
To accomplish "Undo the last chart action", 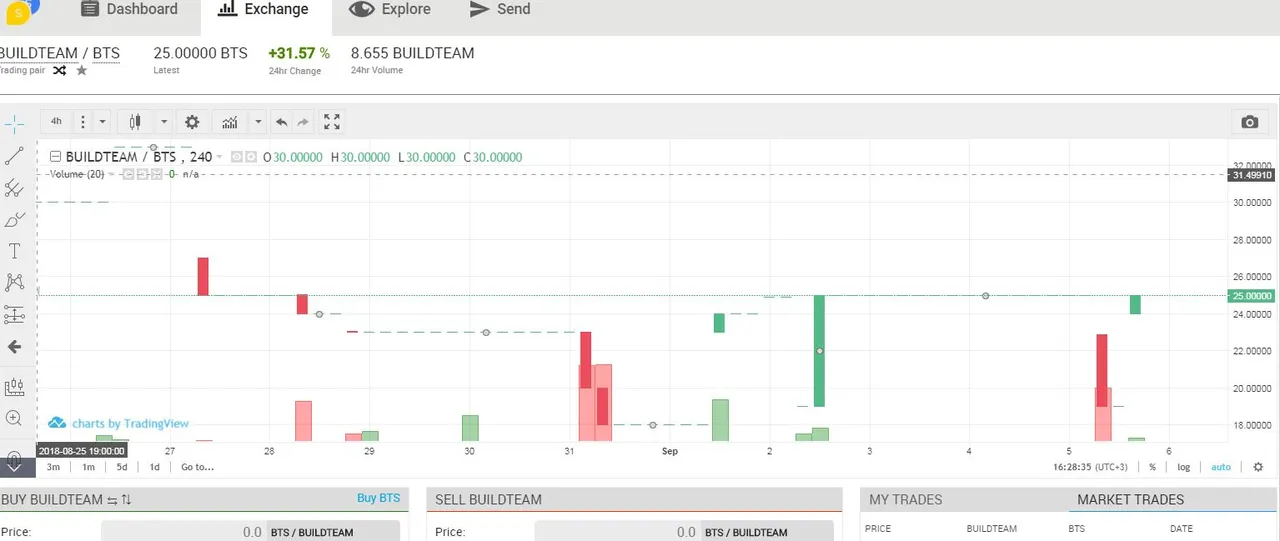I will tap(282, 122).
